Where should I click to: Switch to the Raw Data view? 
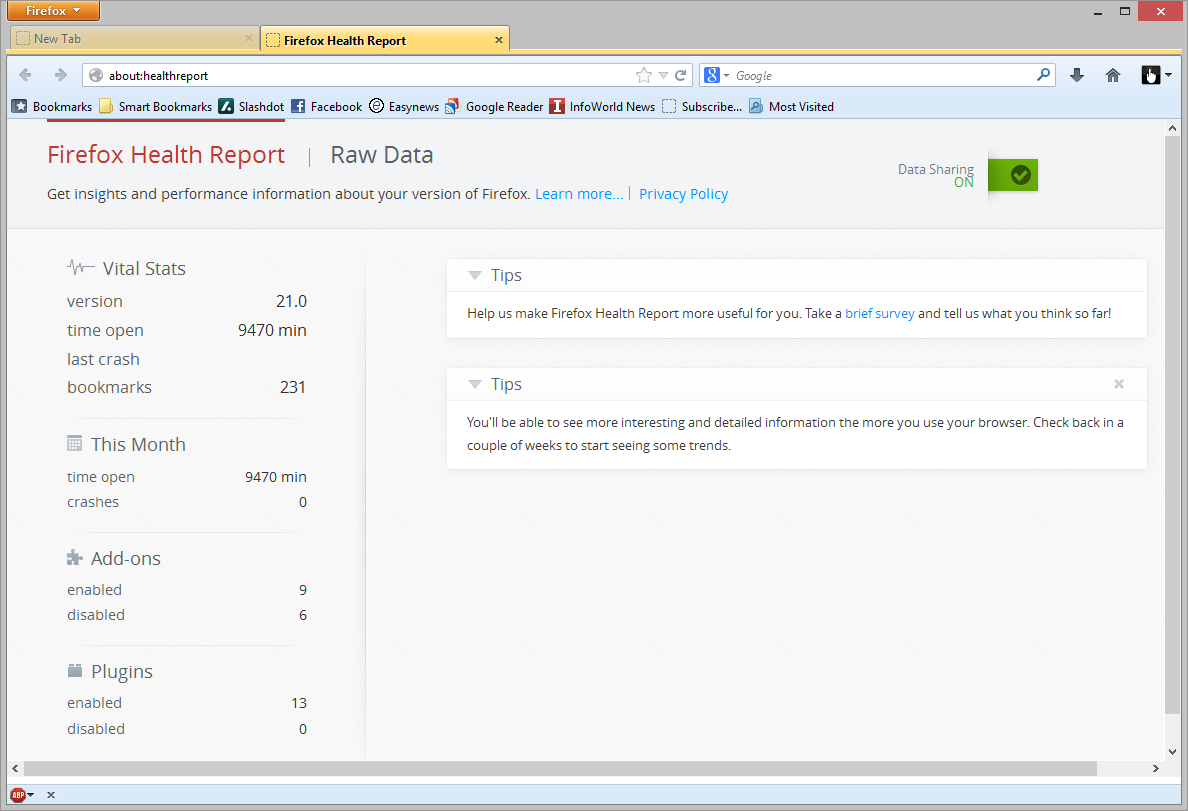[x=382, y=155]
